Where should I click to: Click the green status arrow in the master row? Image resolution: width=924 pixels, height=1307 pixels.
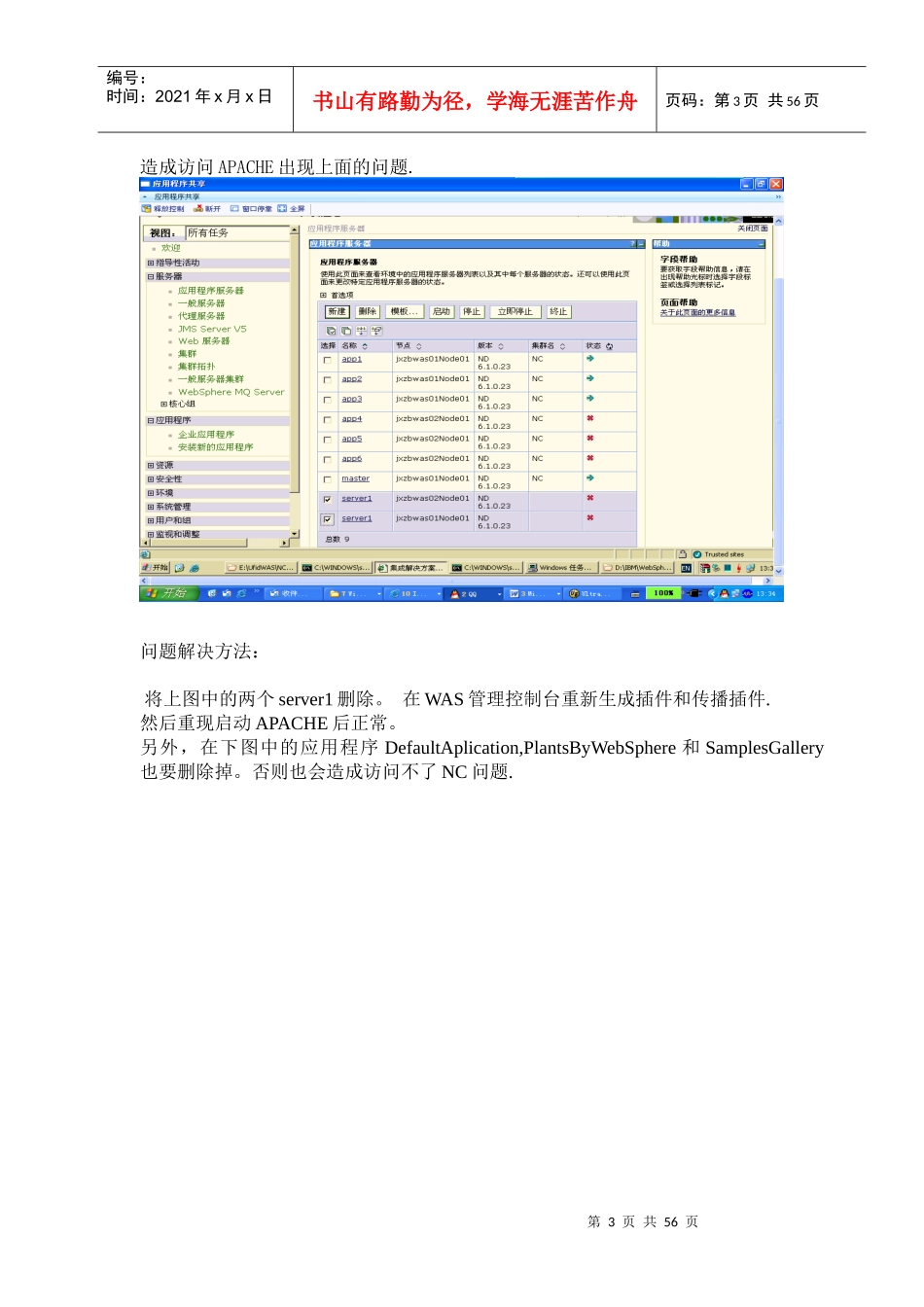(590, 478)
